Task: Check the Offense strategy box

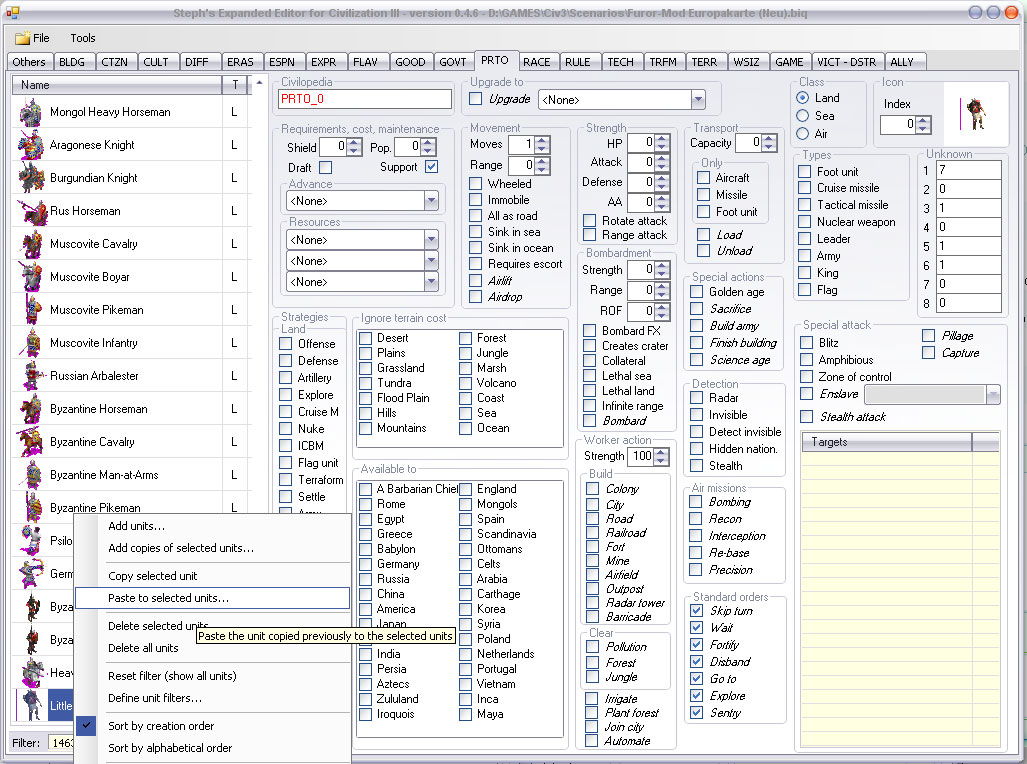Action: point(286,343)
